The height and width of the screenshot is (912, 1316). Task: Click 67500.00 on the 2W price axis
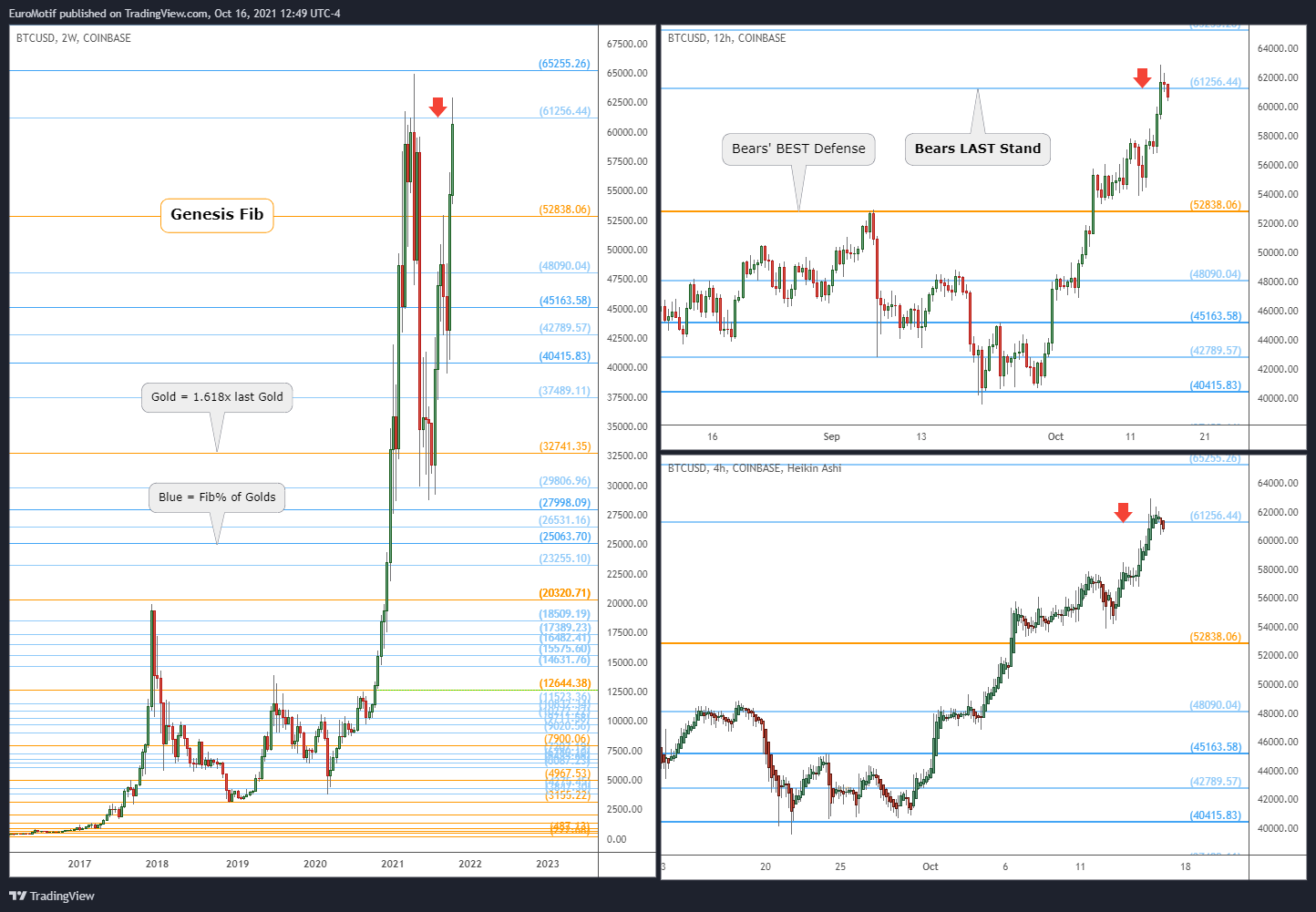[x=627, y=44]
